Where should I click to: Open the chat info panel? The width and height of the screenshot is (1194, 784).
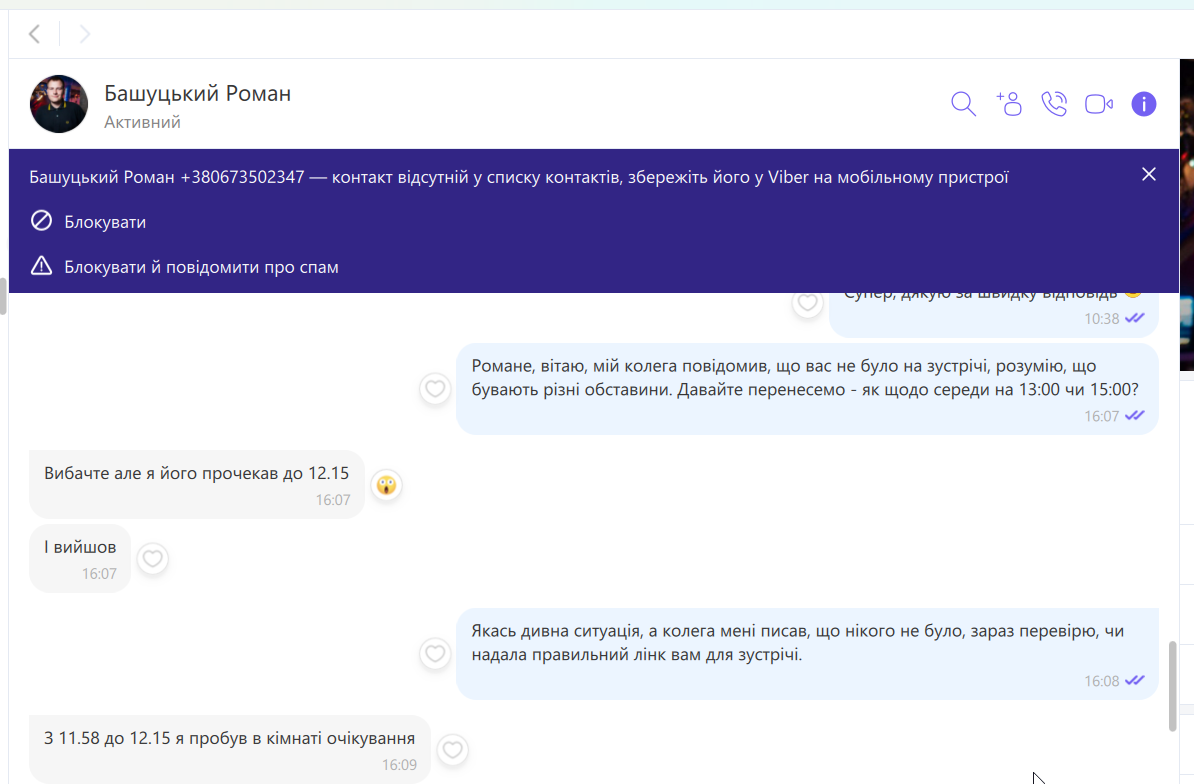(1144, 104)
